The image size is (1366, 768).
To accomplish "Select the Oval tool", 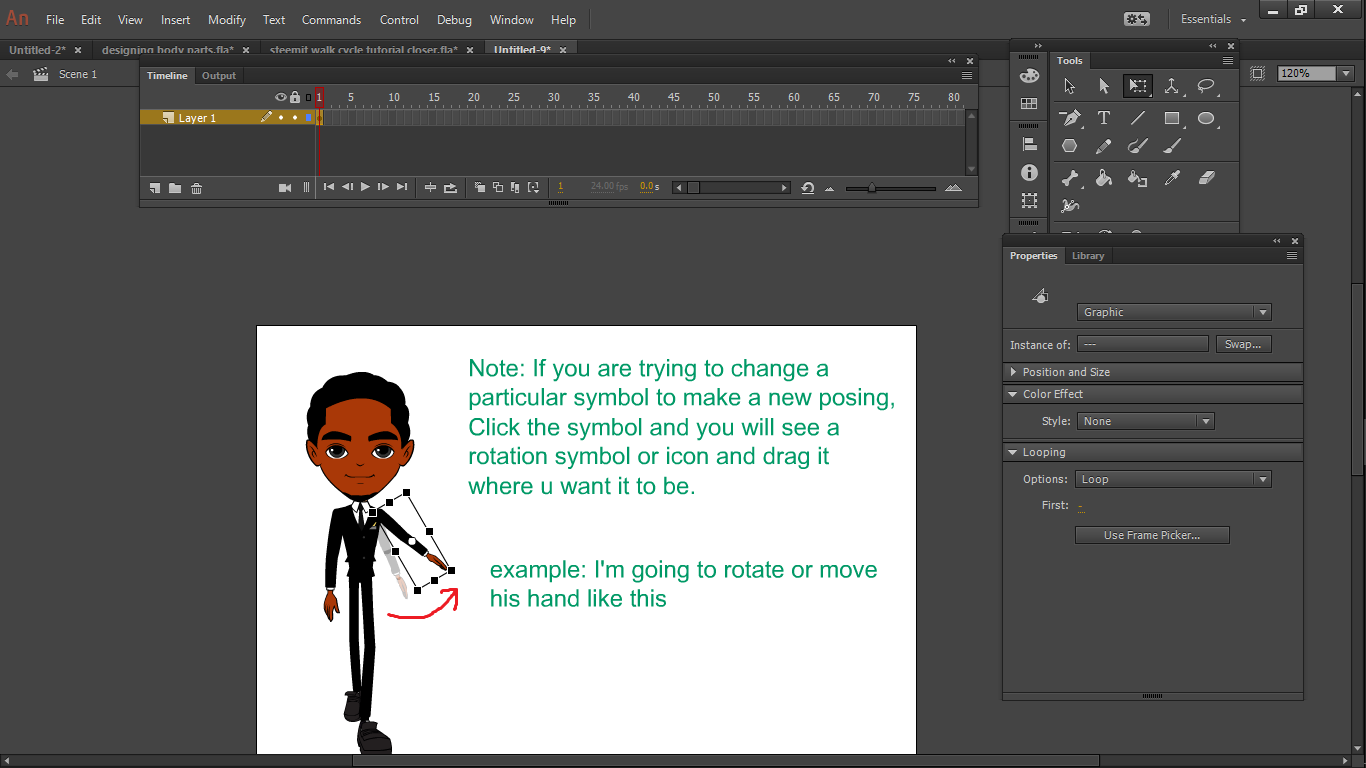I will 1206,118.
